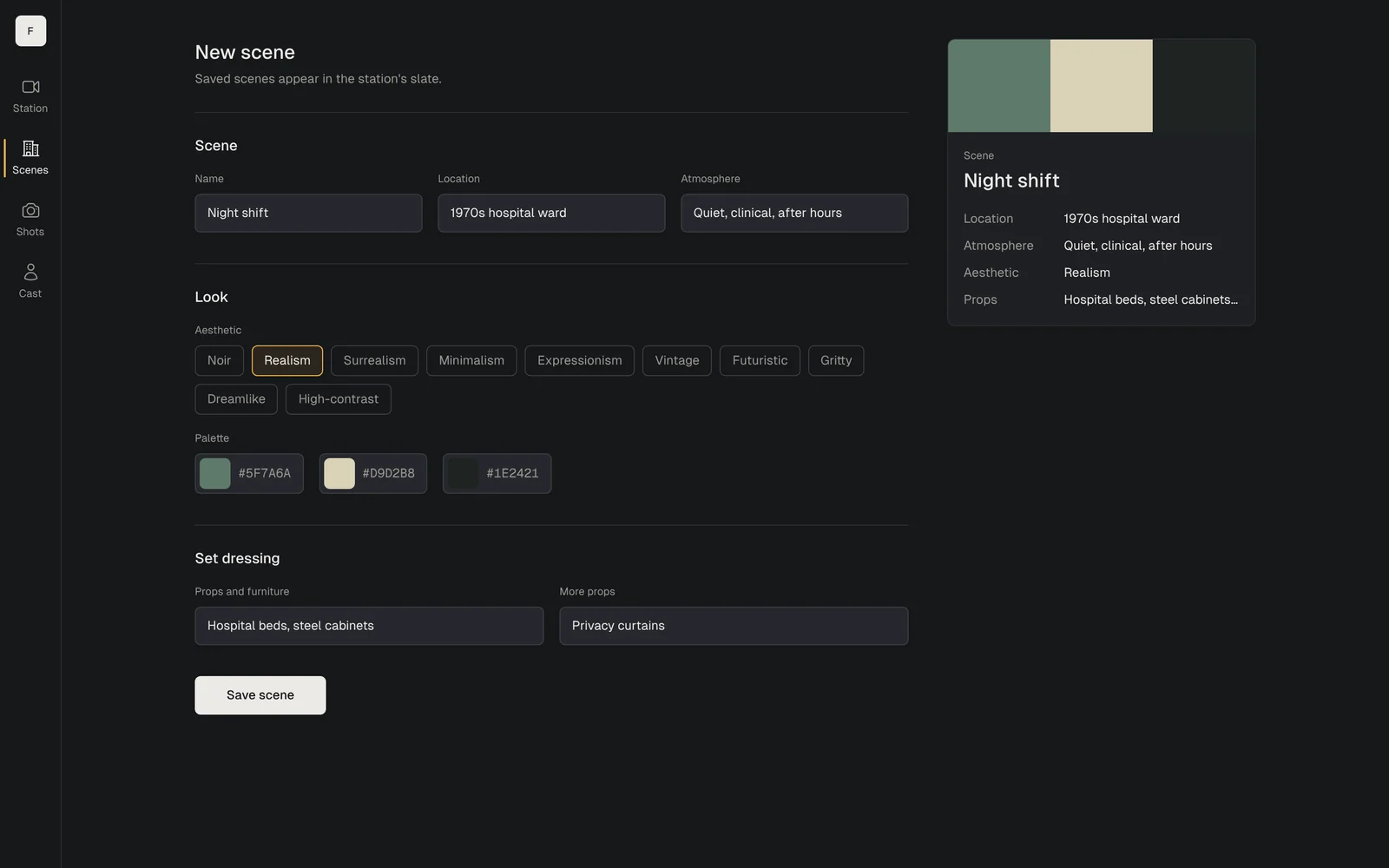The image size is (1389, 868).
Task: Open the Cast section in the sidebar
Action: 30,281
